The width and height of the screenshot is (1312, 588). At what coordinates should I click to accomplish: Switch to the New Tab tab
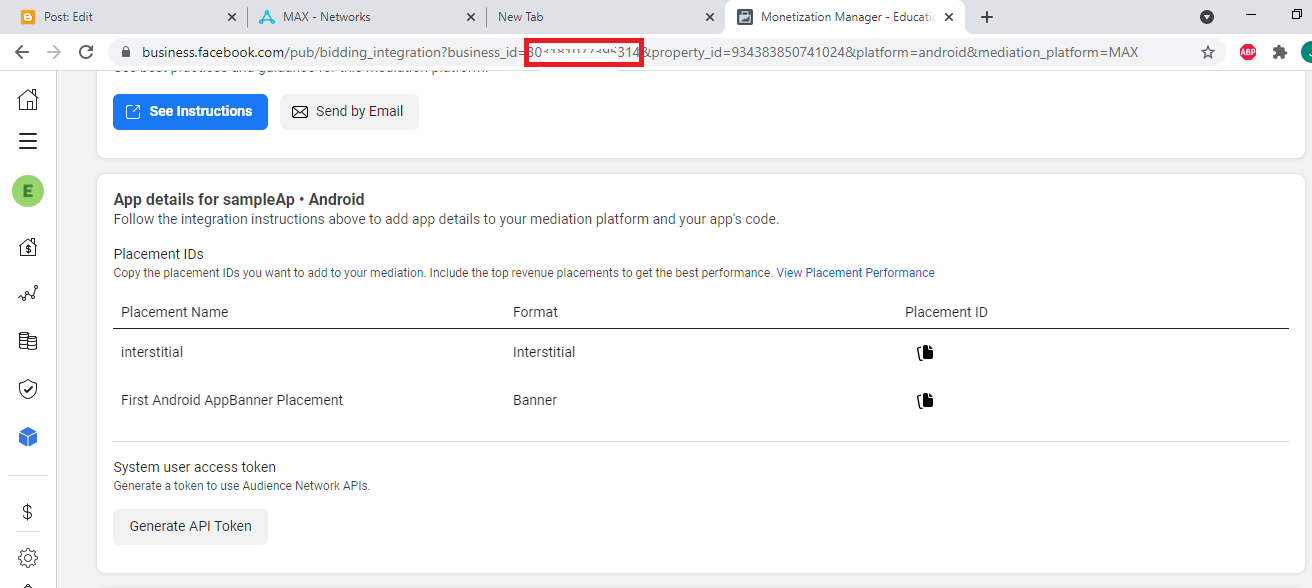tap(606, 17)
